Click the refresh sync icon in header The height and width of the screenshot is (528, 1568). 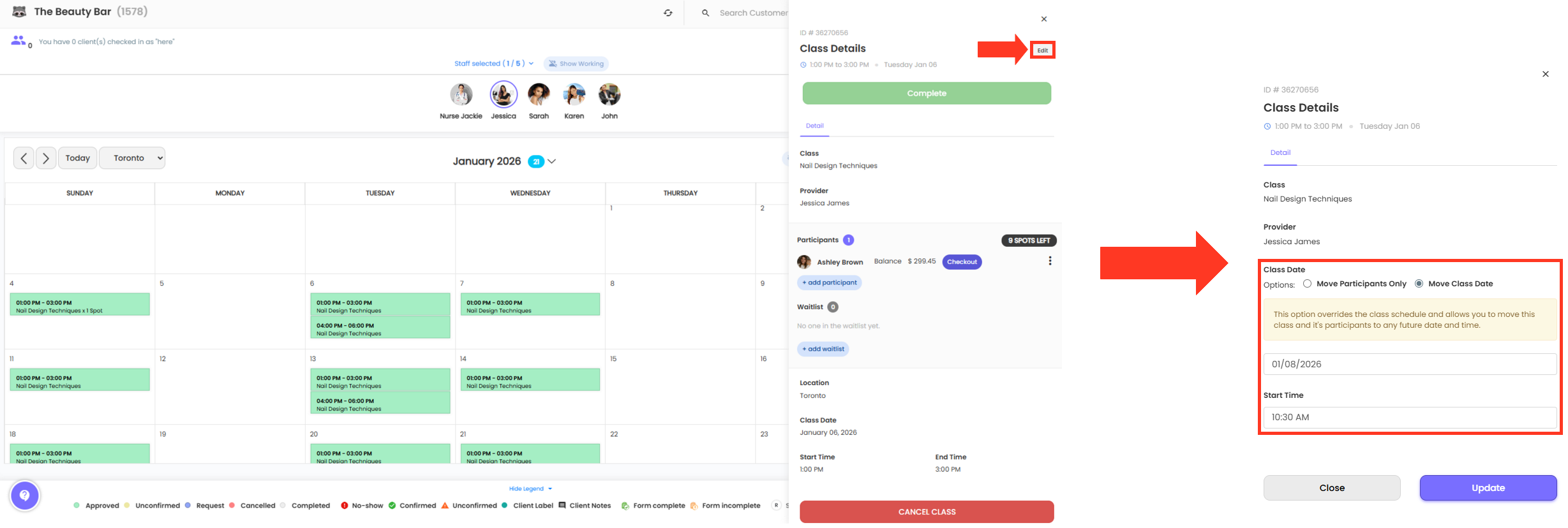coord(668,13)
